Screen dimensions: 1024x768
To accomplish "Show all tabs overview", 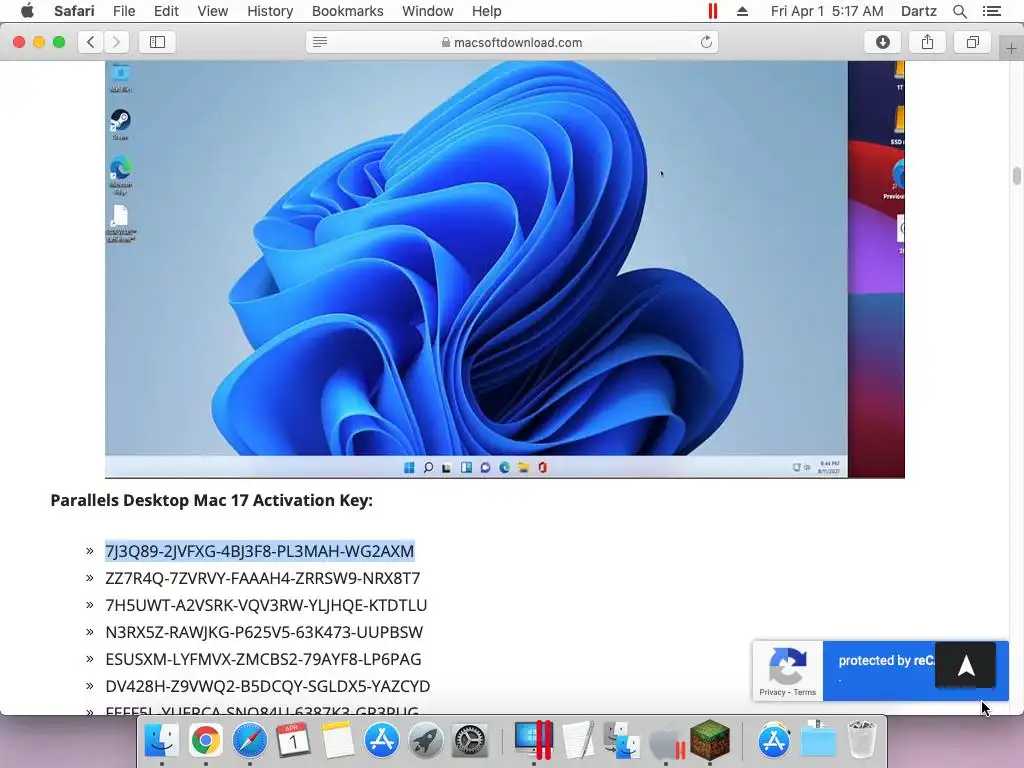I will point(972,42).
